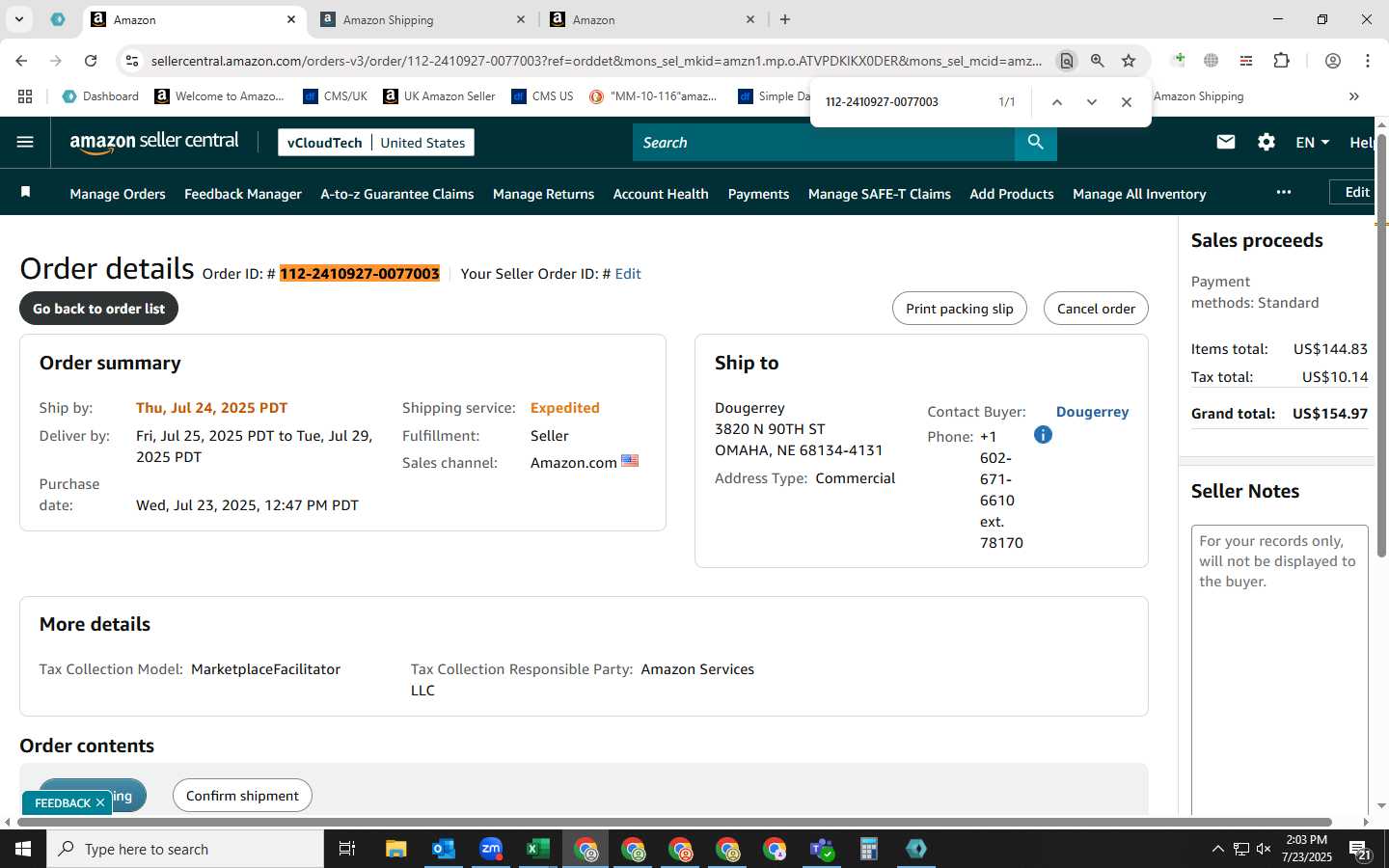The height and width of the screenshot is (868, 1389).
Task: Click in the Seller Notes text area
Action: (x=1280, y=670)
